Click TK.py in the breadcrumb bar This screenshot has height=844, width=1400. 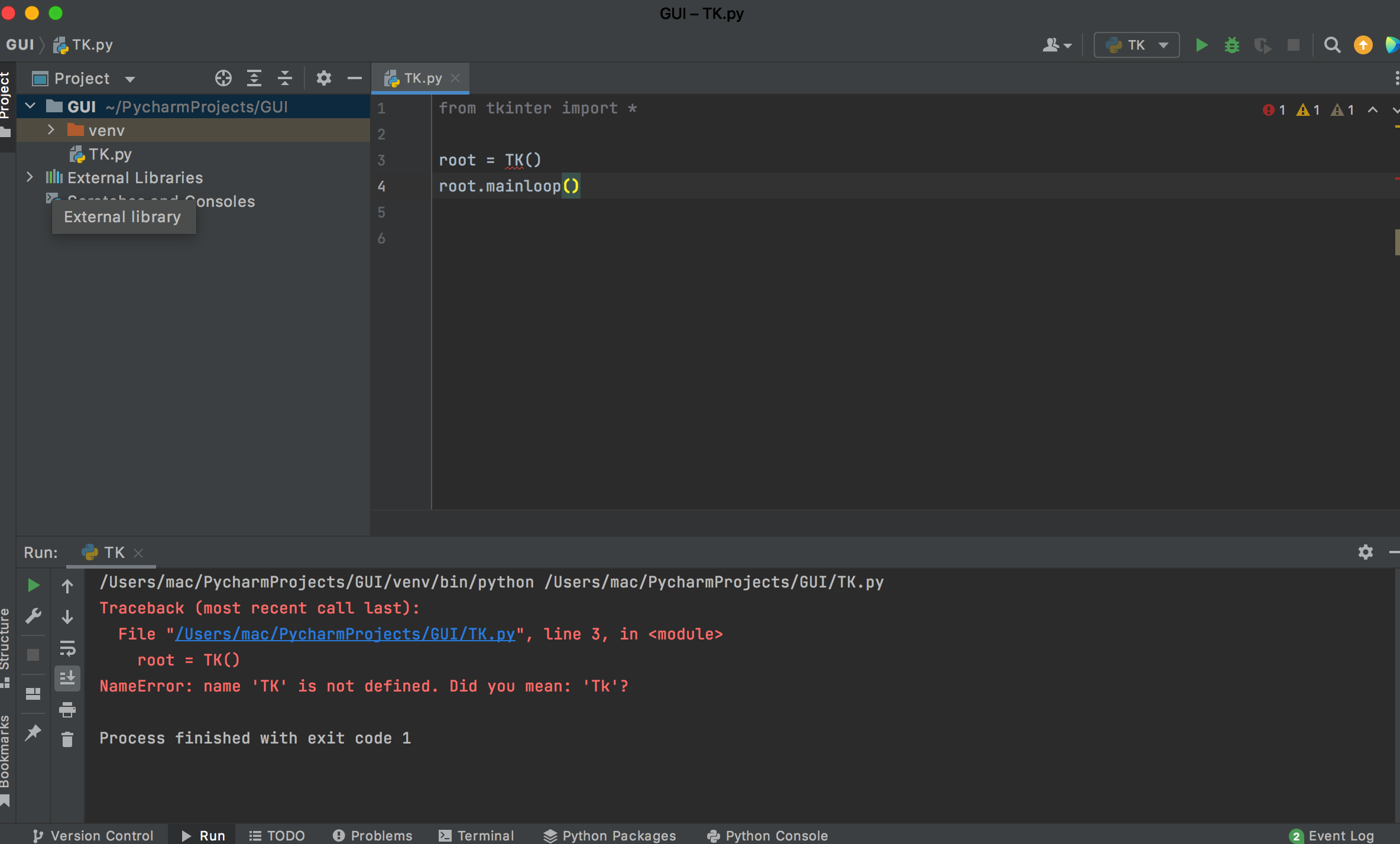click(83, 45)
